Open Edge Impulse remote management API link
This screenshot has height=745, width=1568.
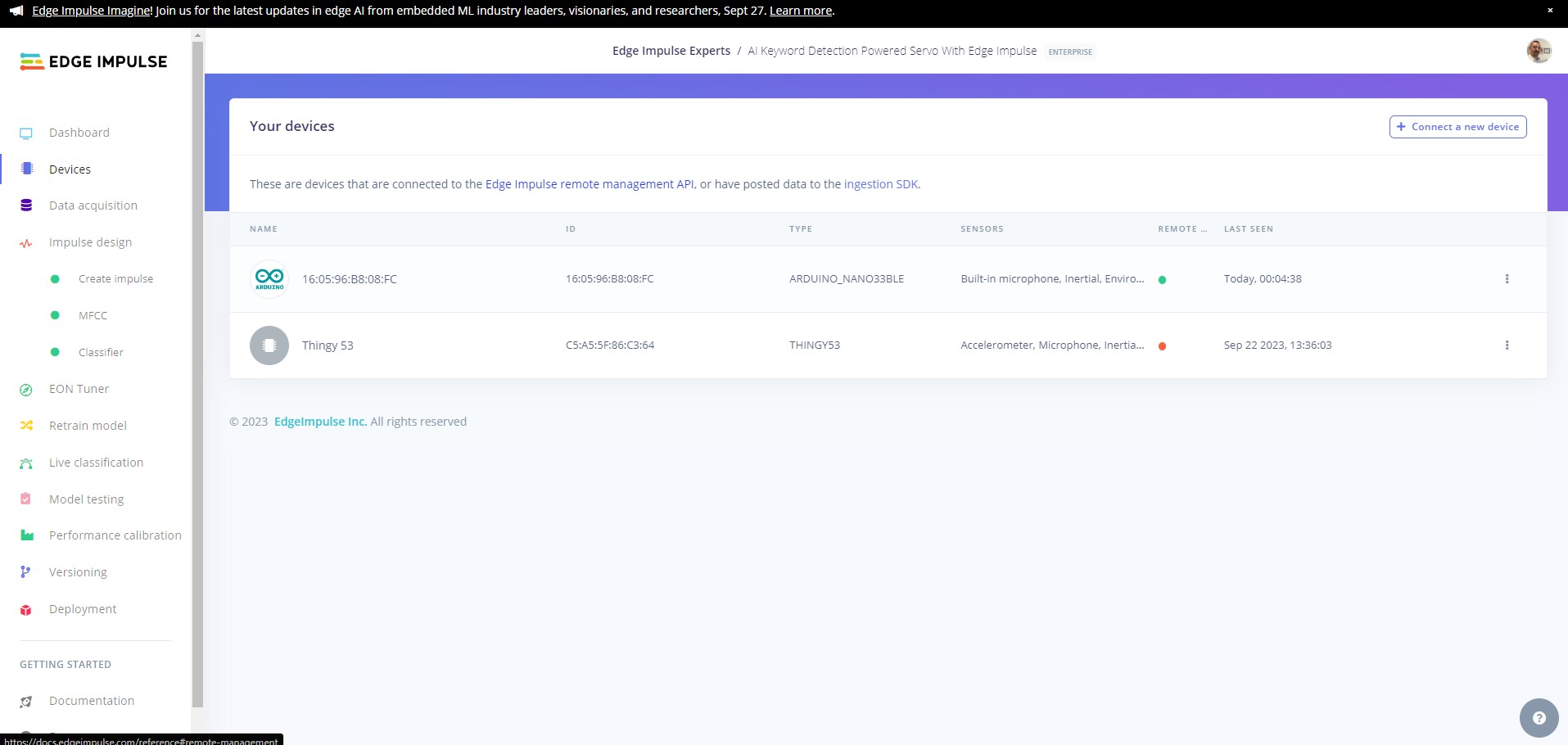[x=590, y=184]
